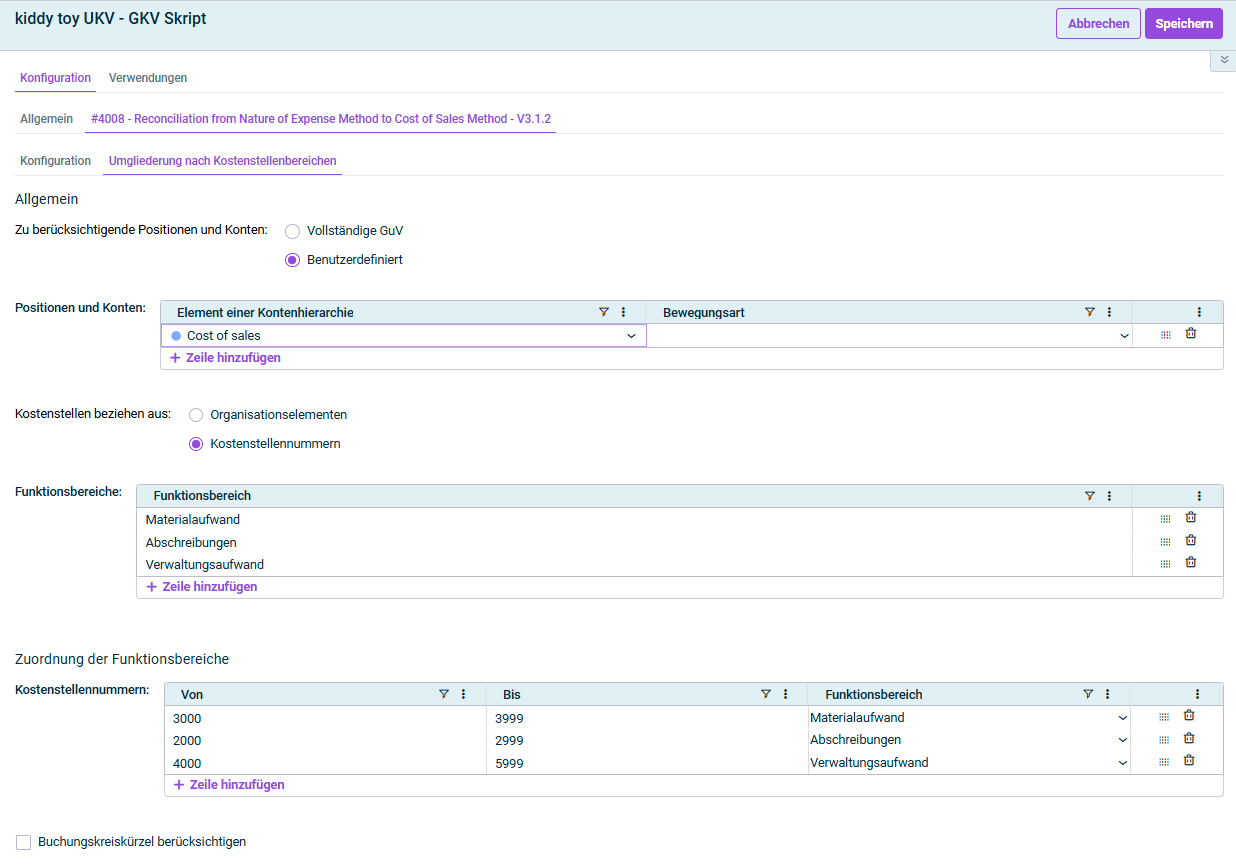Open Bewegungsart dropdown in first row
Screen dimensions: 1236x865
(1124, 336)
